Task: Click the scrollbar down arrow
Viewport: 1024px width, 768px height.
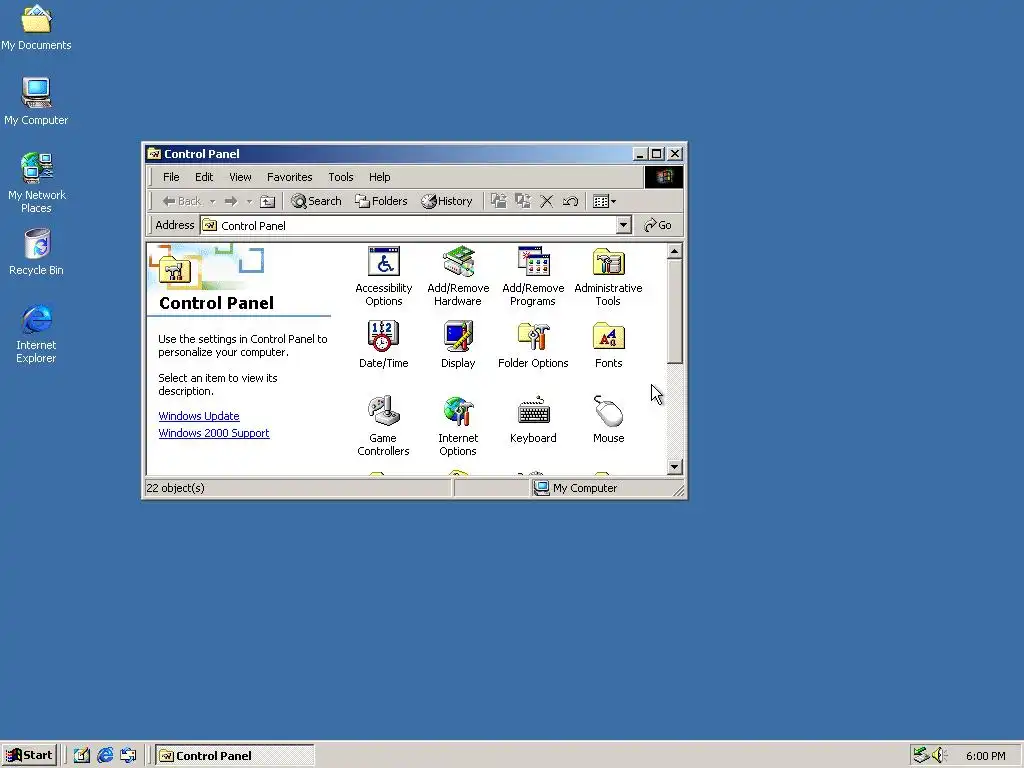Action: [675, 467]
